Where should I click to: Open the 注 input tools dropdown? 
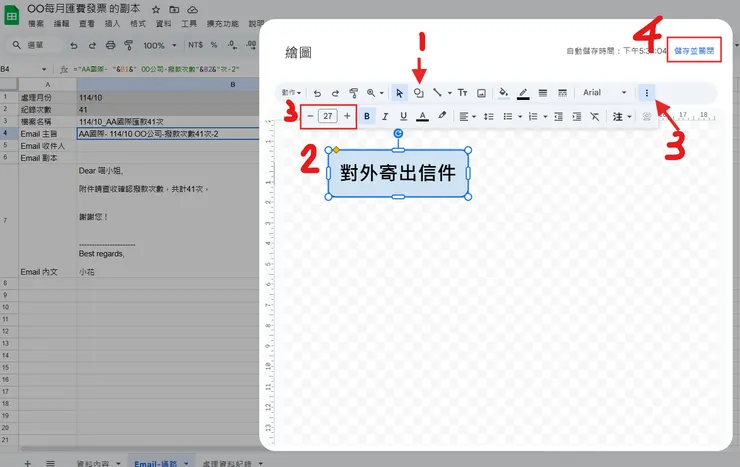[622, 117]
